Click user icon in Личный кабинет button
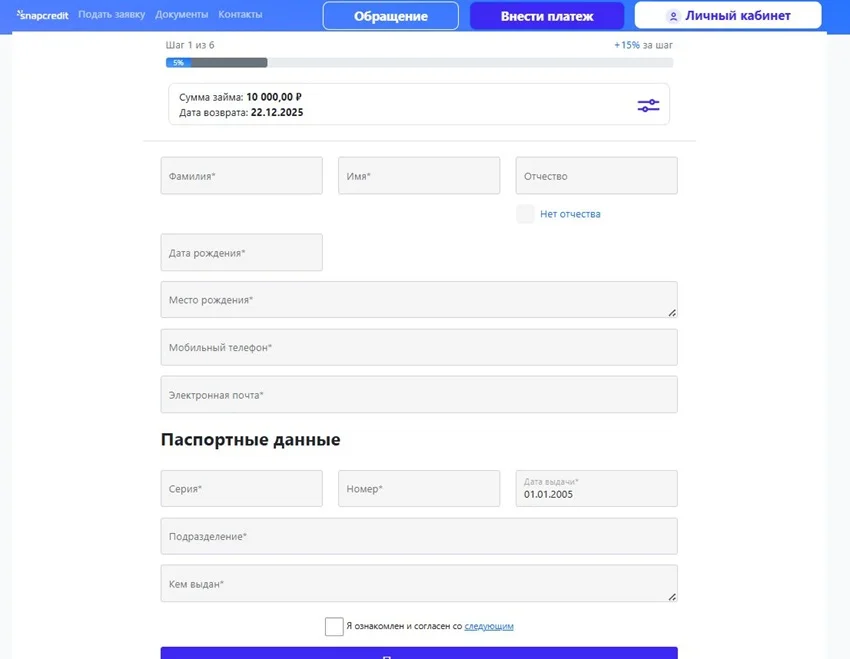The height and width of the screenshot is (659, 850). point(673,16)
